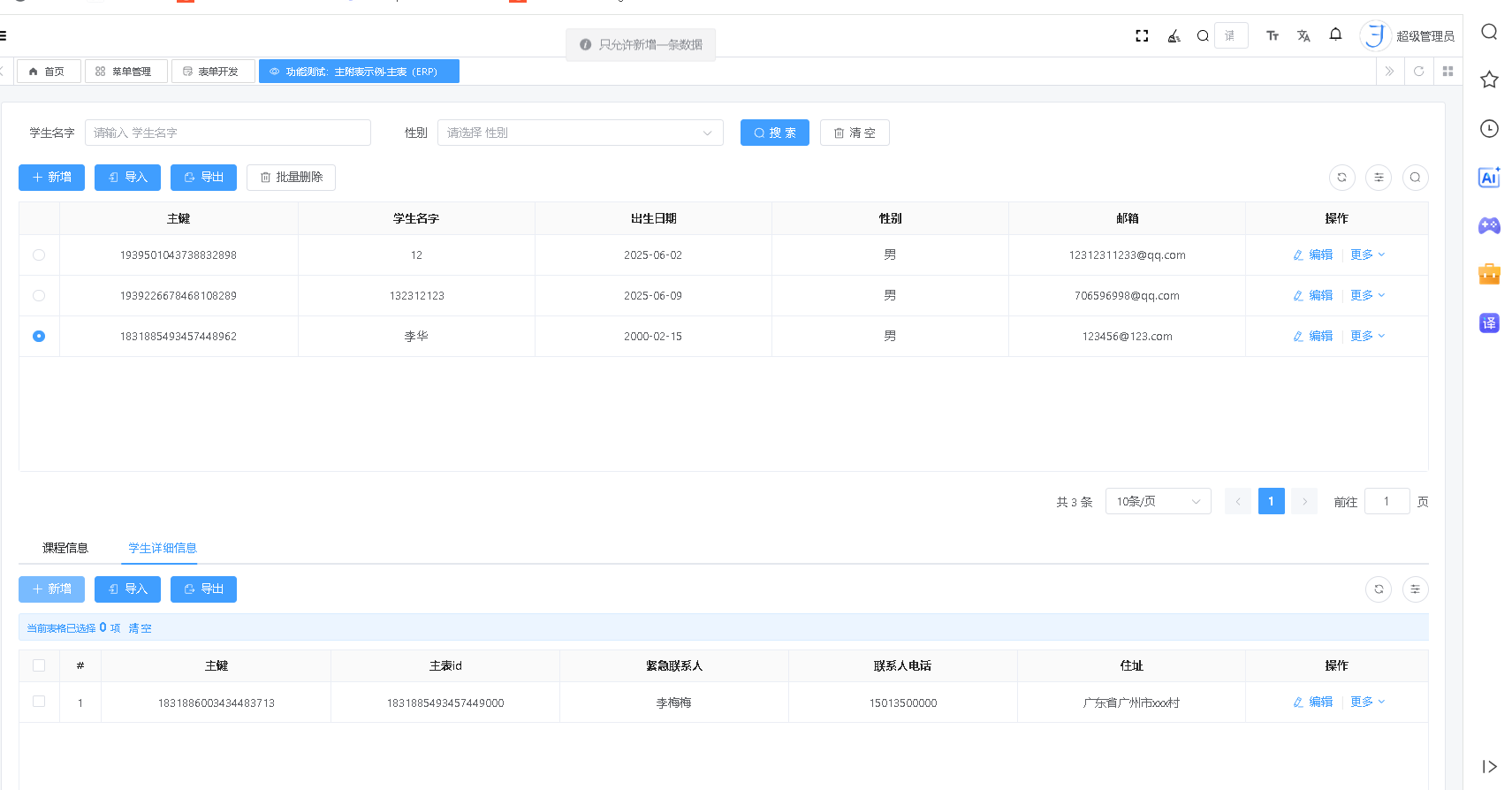Image resolution: width=1512 pixels, height=790 pixels.
Task: Click the top 导入 button for main table
Action: [127, 178]
